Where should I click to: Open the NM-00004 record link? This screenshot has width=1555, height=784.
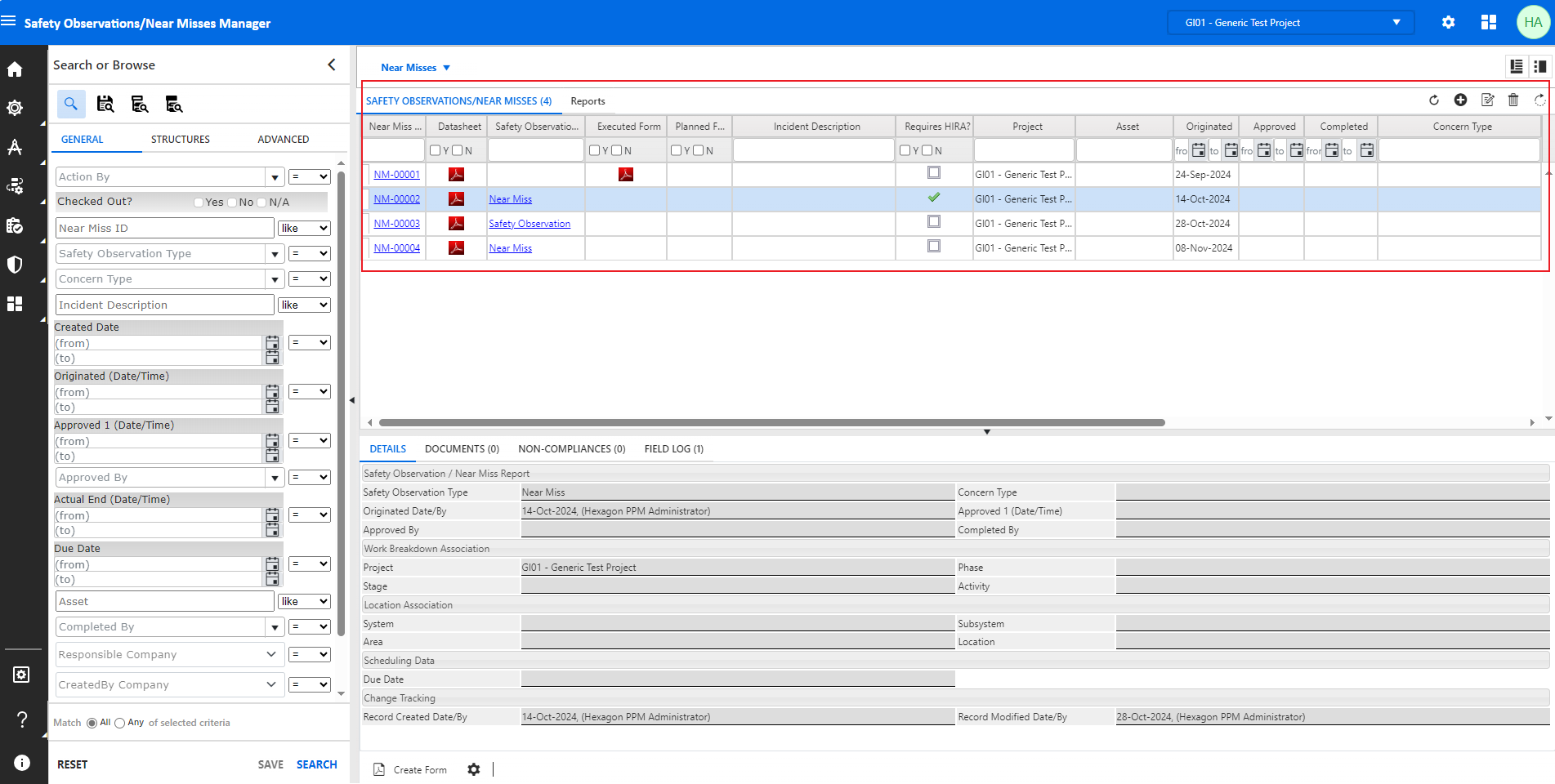tap(396, 248)
